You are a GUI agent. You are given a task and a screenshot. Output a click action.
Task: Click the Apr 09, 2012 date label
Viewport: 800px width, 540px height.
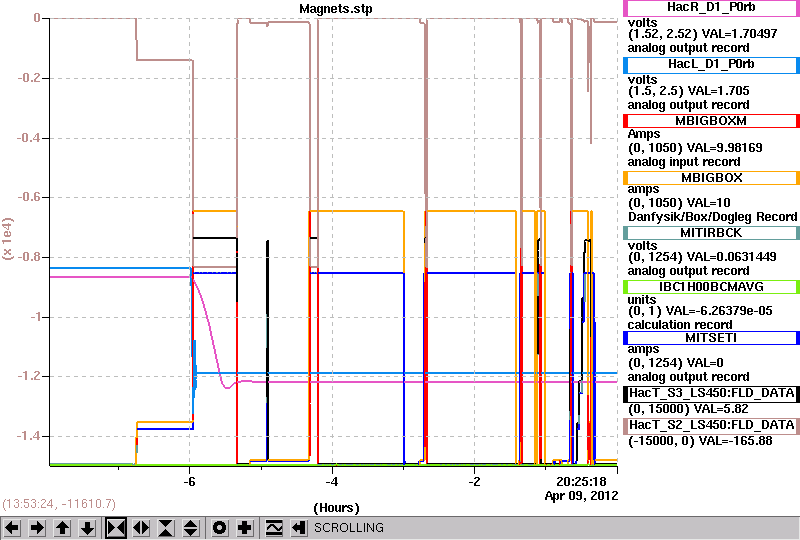(x=581, y=496)
